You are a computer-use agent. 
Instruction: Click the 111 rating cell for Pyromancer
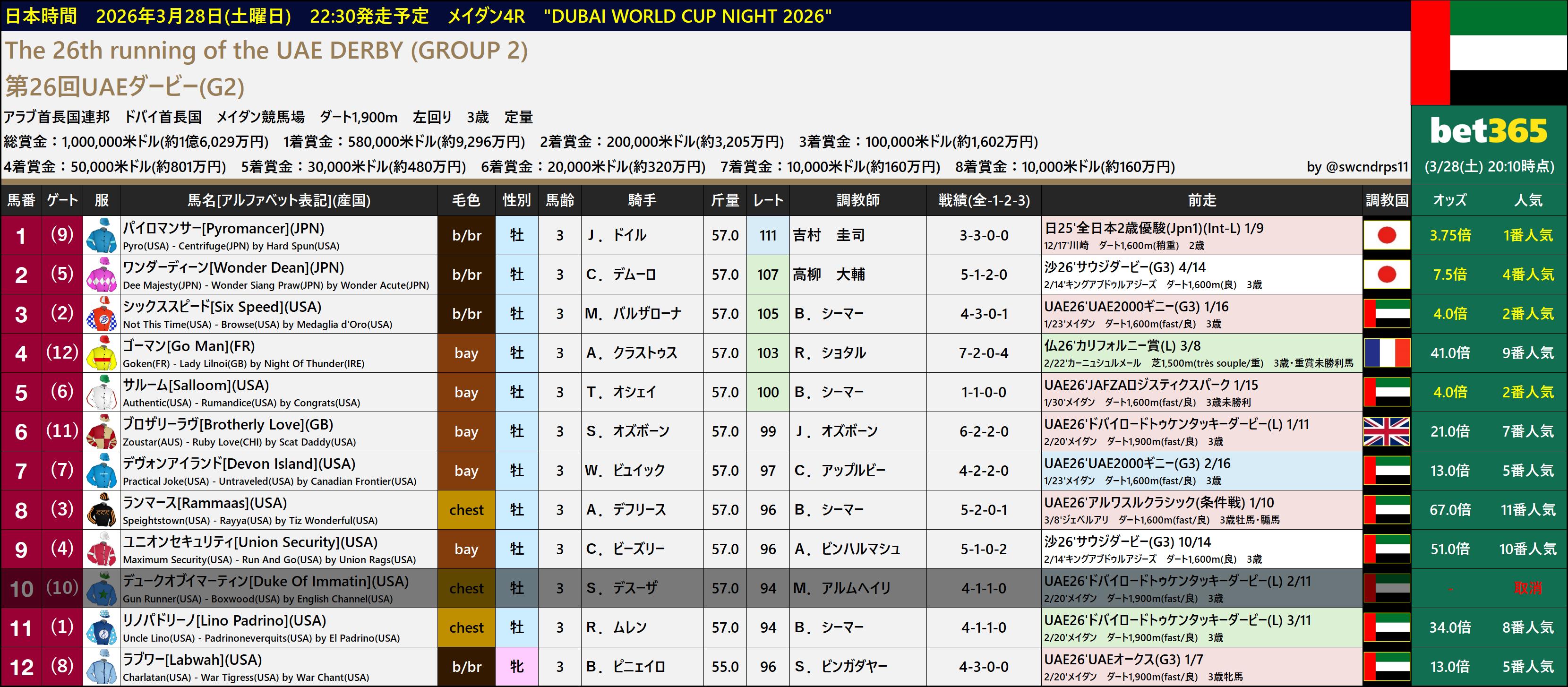[x=768, y=235]
